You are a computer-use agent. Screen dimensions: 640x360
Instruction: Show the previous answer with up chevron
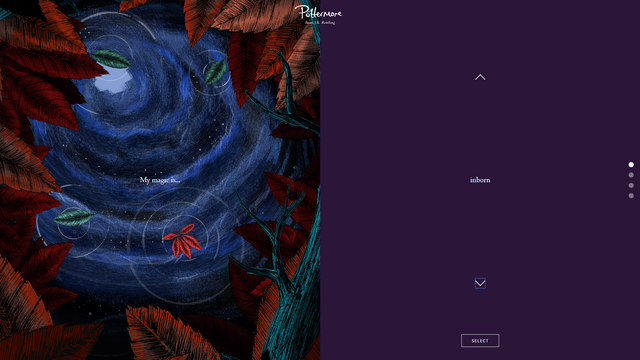(480, 77)
